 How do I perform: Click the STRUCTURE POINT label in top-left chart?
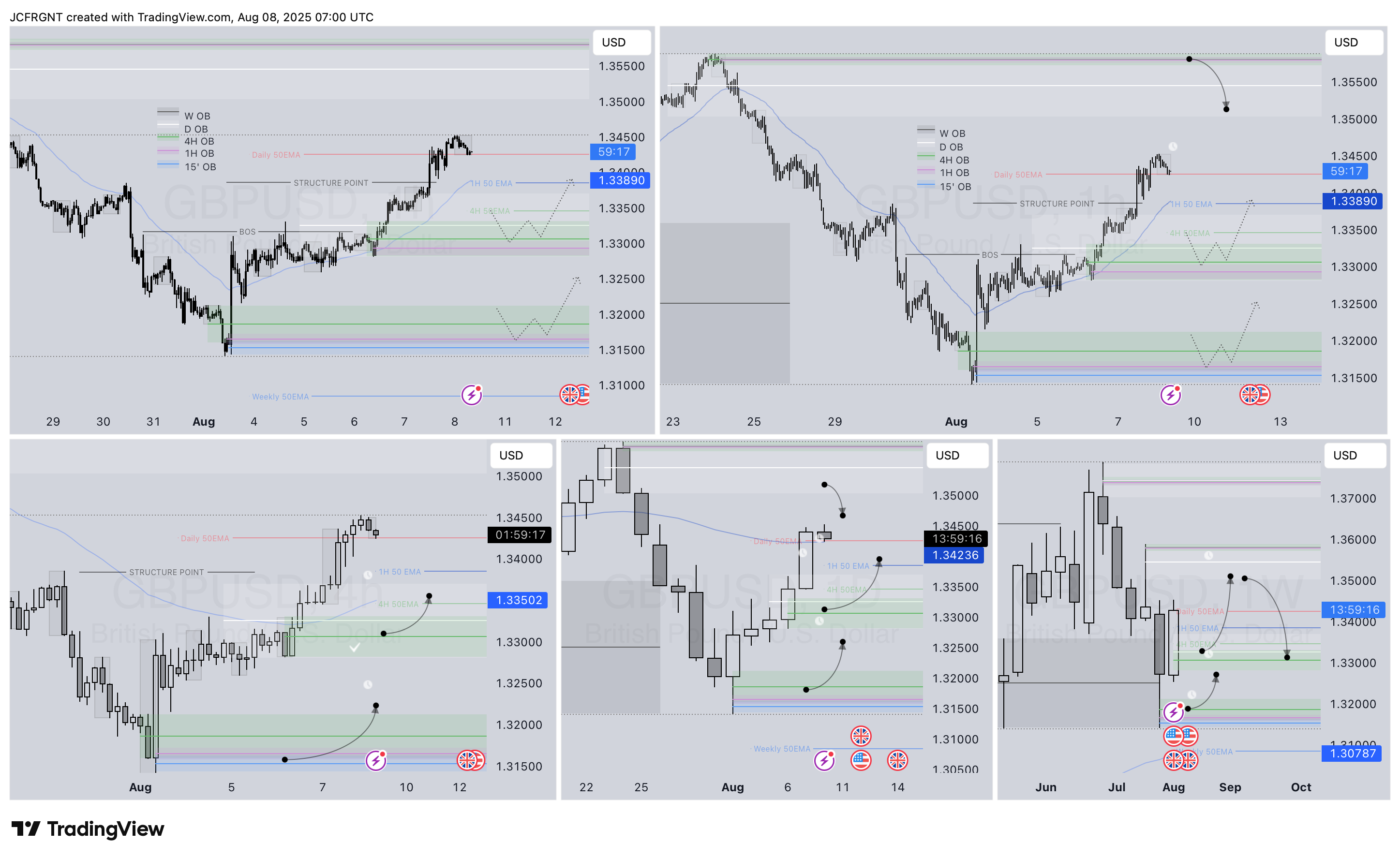click(331, 183)
